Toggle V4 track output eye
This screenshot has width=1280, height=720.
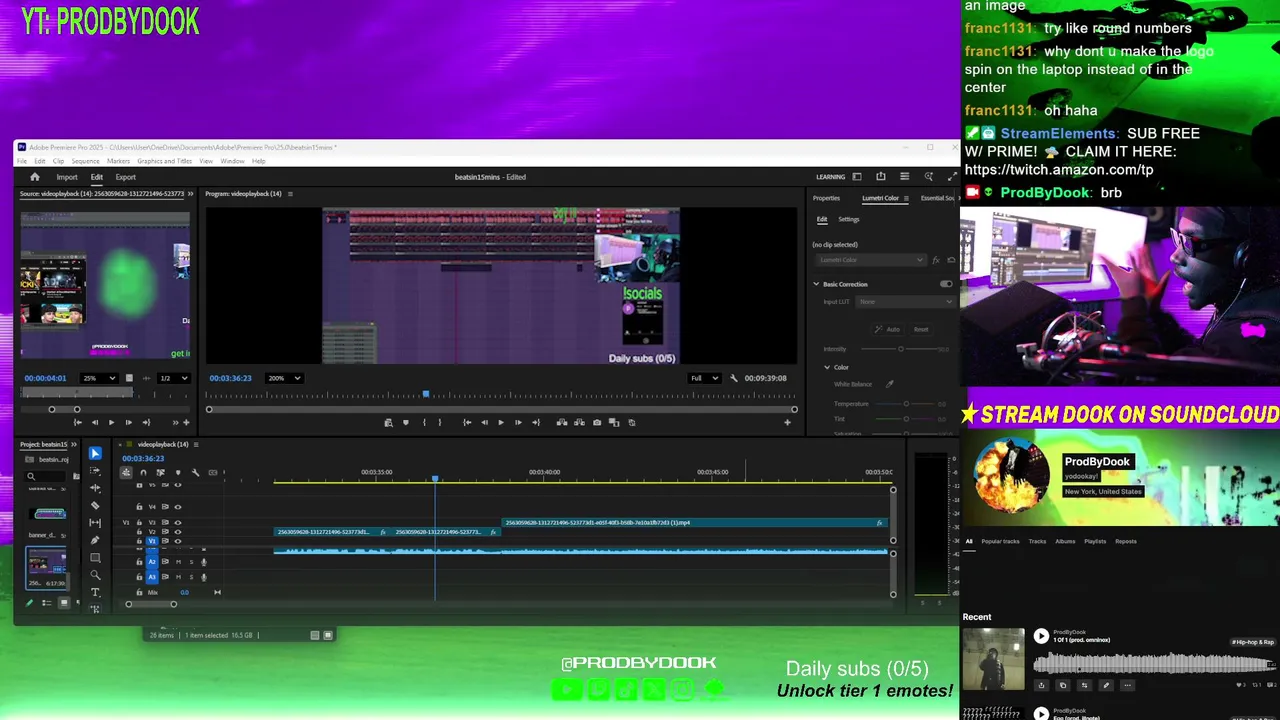pos(178,506)
